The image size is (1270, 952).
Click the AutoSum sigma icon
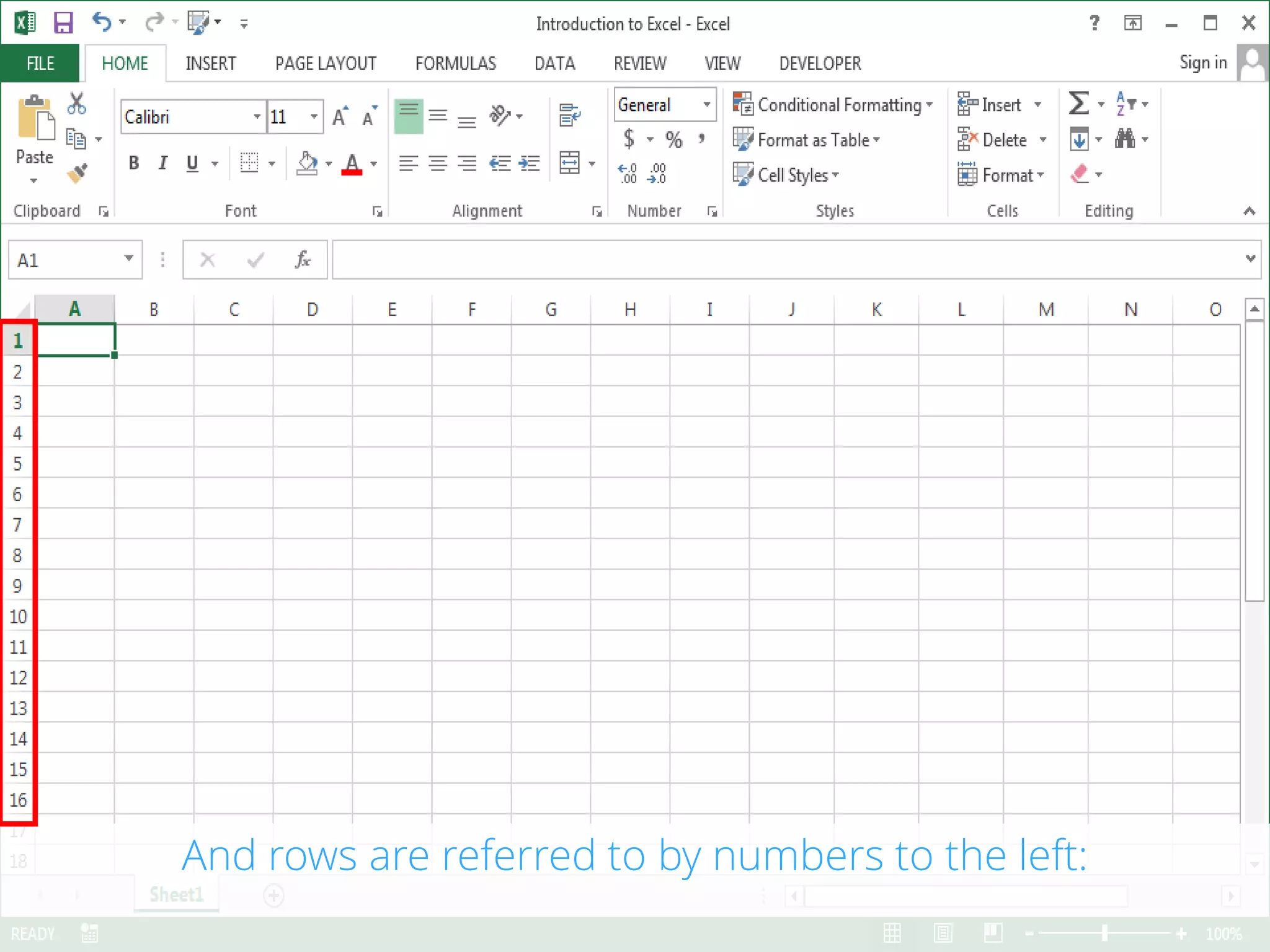tap(1079, 104)
